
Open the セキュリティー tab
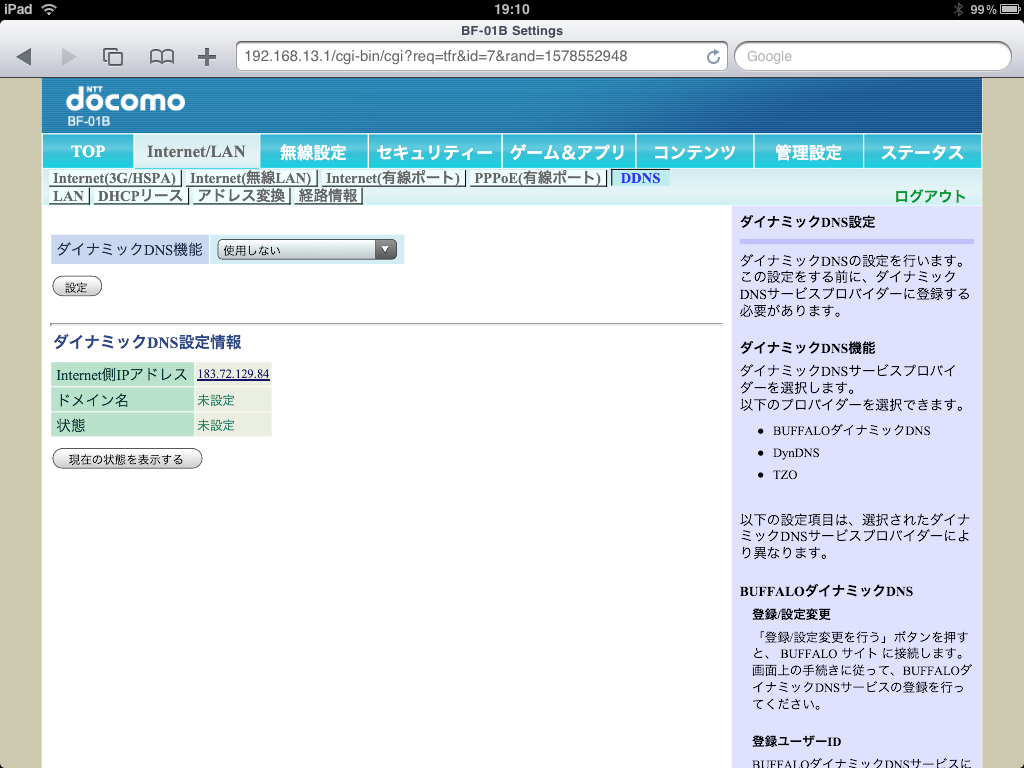[435, 152]
